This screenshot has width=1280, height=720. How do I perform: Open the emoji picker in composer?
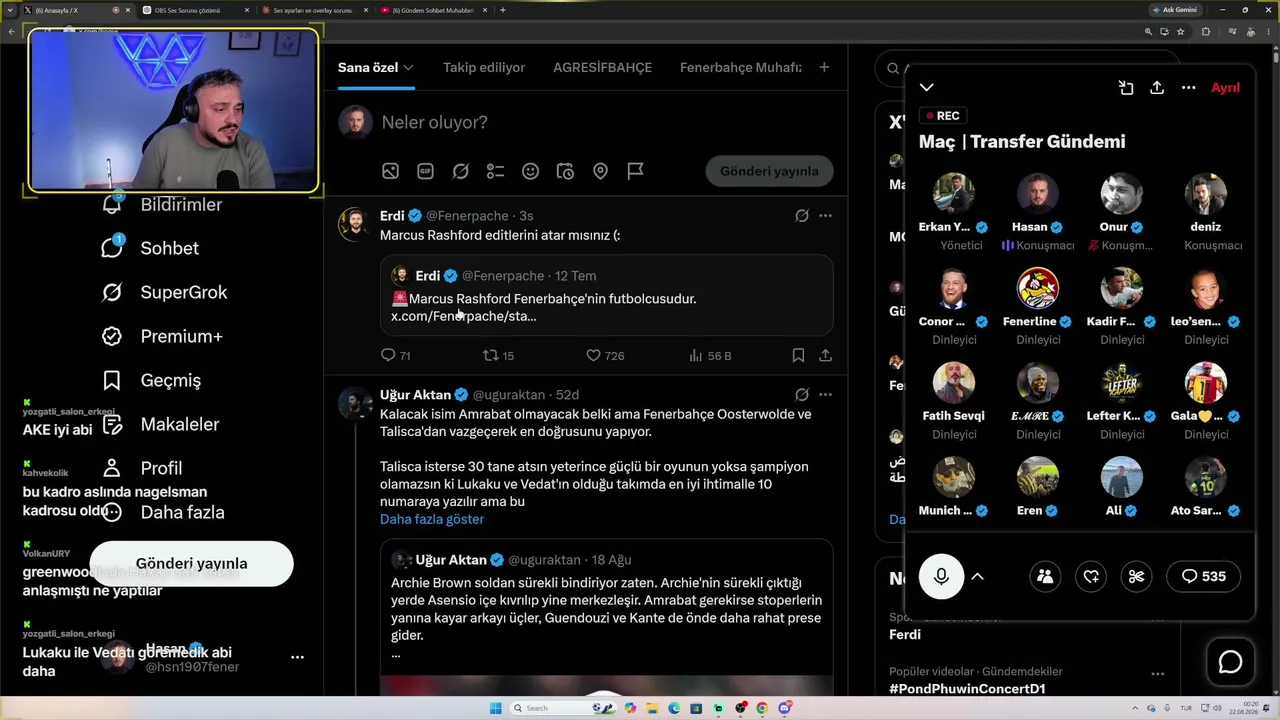530,171
